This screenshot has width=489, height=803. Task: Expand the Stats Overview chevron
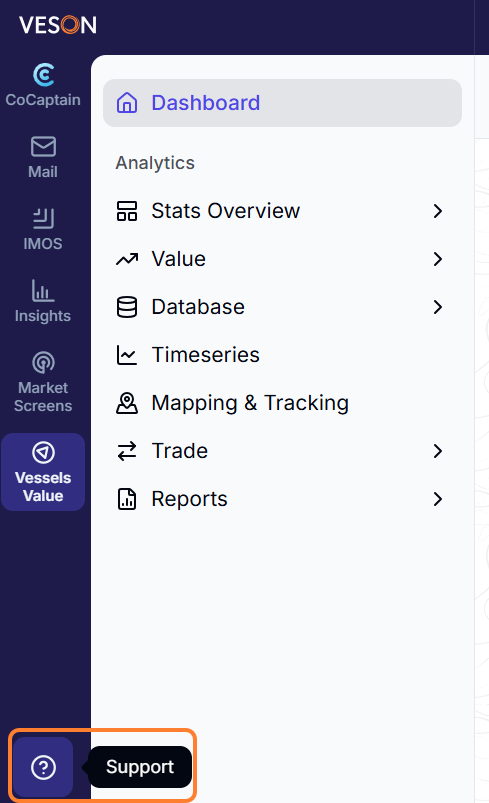pos(437,211)
